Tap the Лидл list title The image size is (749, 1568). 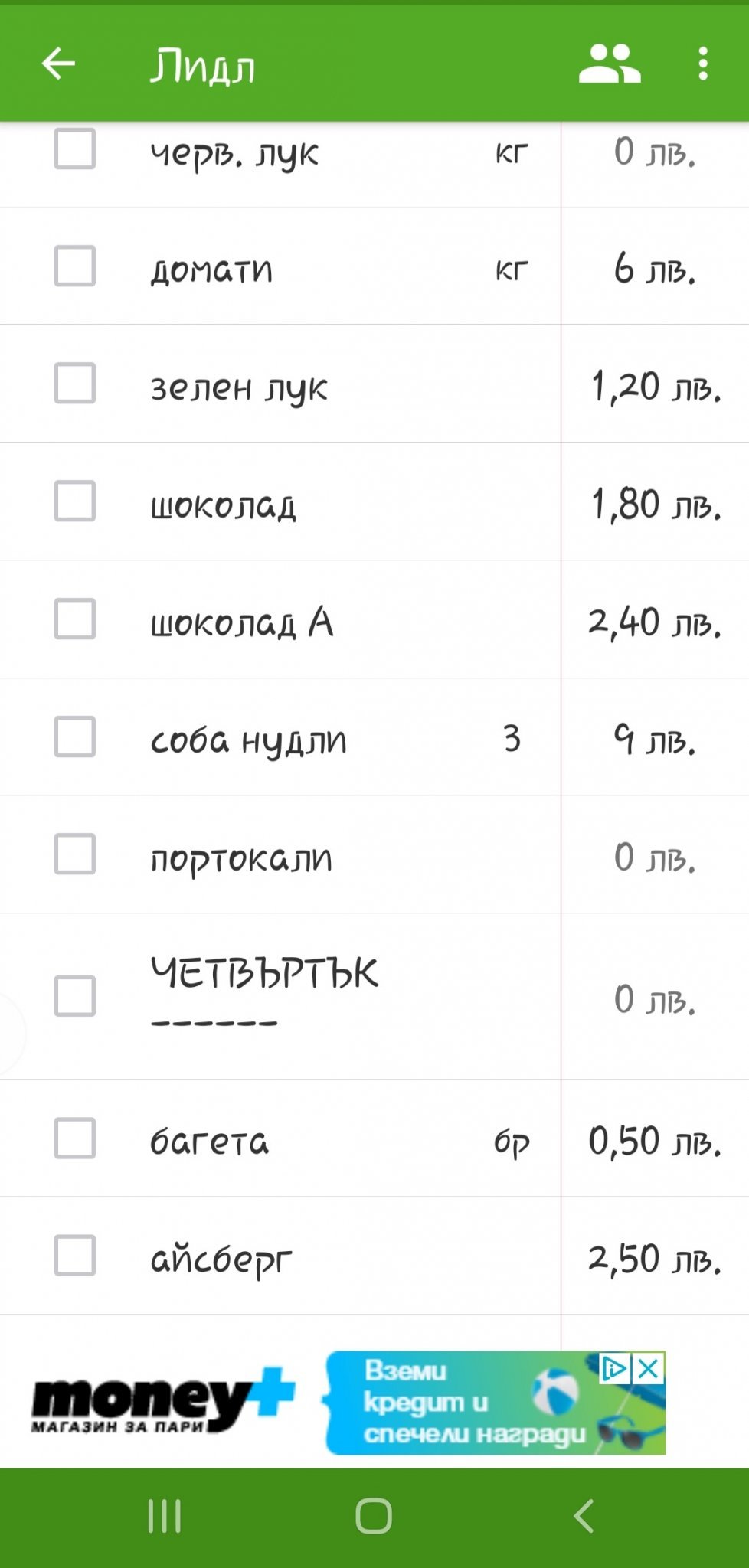203,67
